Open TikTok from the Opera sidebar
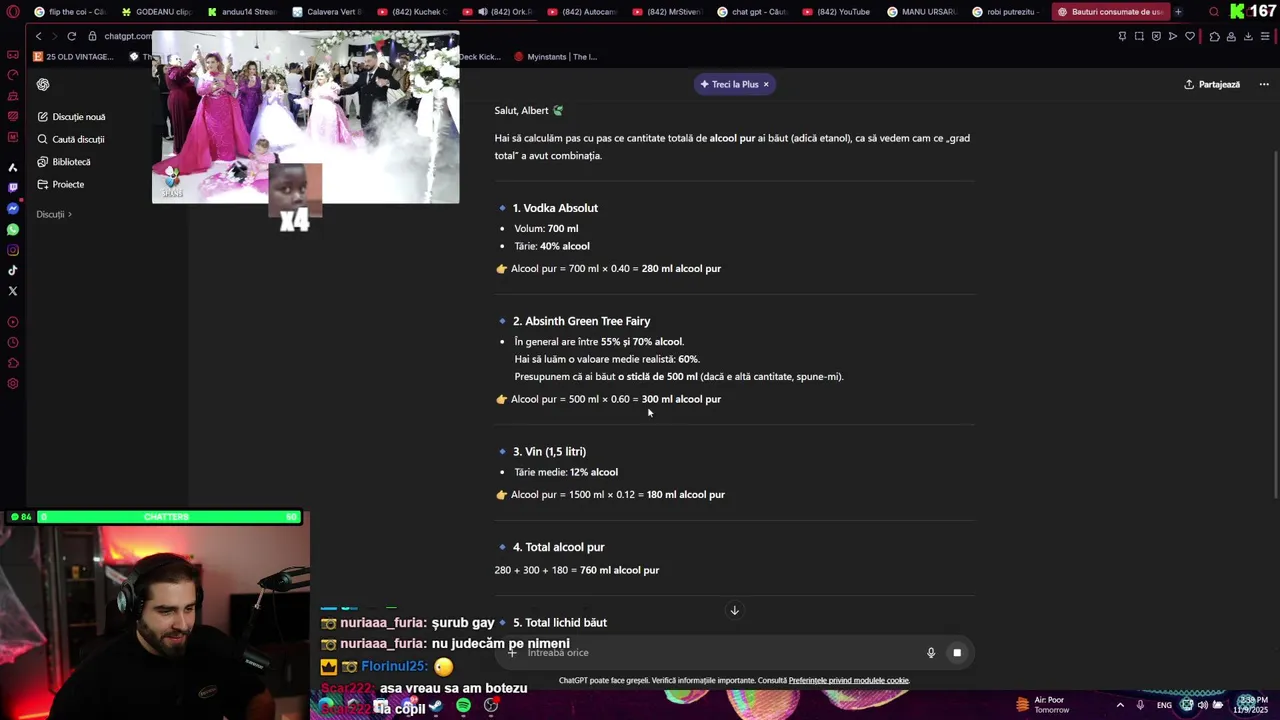This screenshot has width=1280, height=720. coord(12,270)
